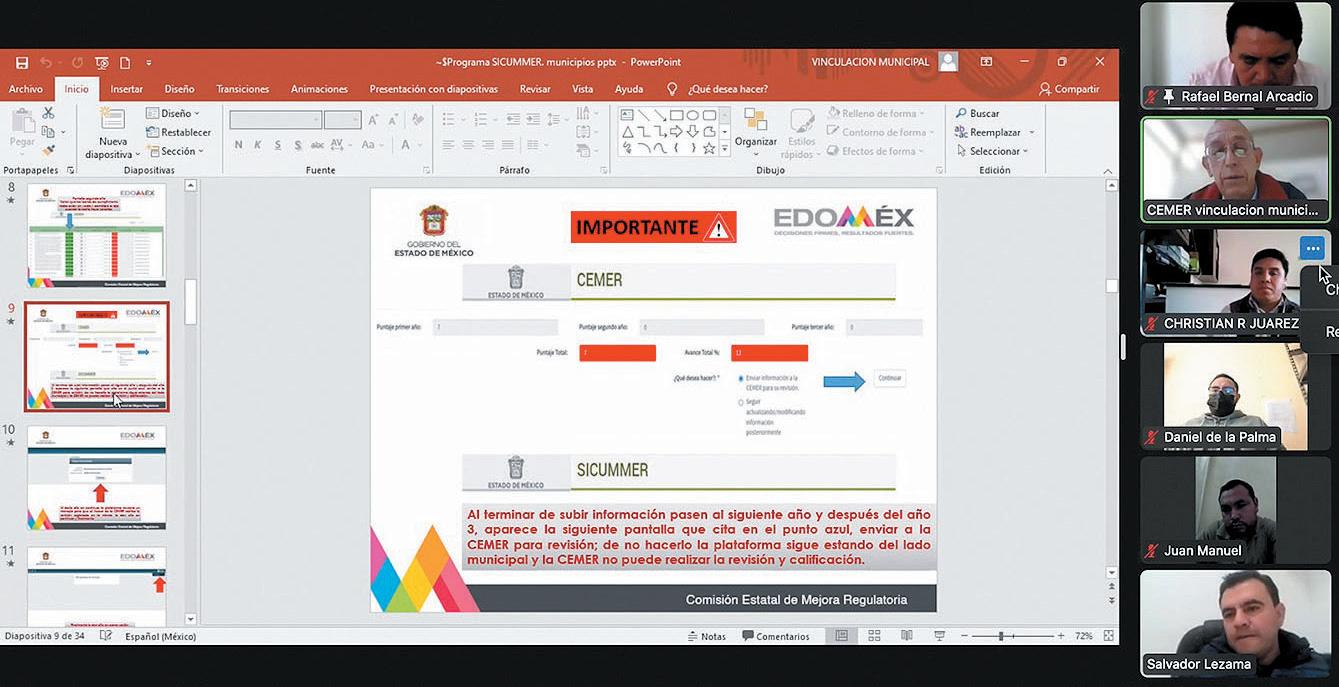Expand the shapes gallery more arrow
The image size is (1339, 687).
(x=724, y=150)
